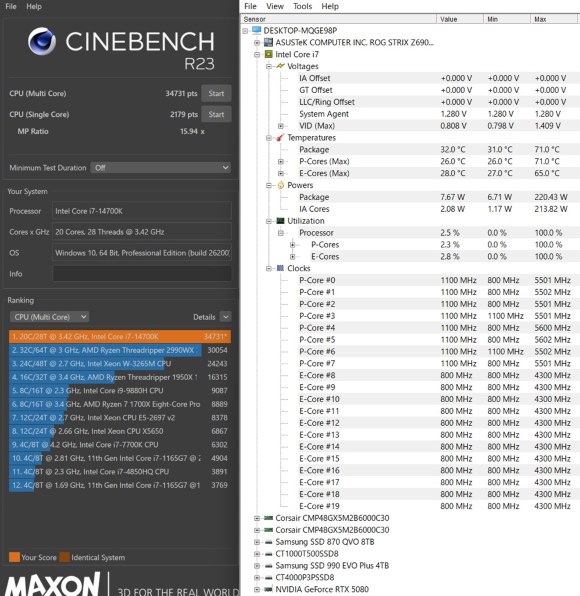Expand the NVIDIA GeForce RTX 5080 node
The width and height of the screenshot is (580, 596).
(x=257, y=590)
